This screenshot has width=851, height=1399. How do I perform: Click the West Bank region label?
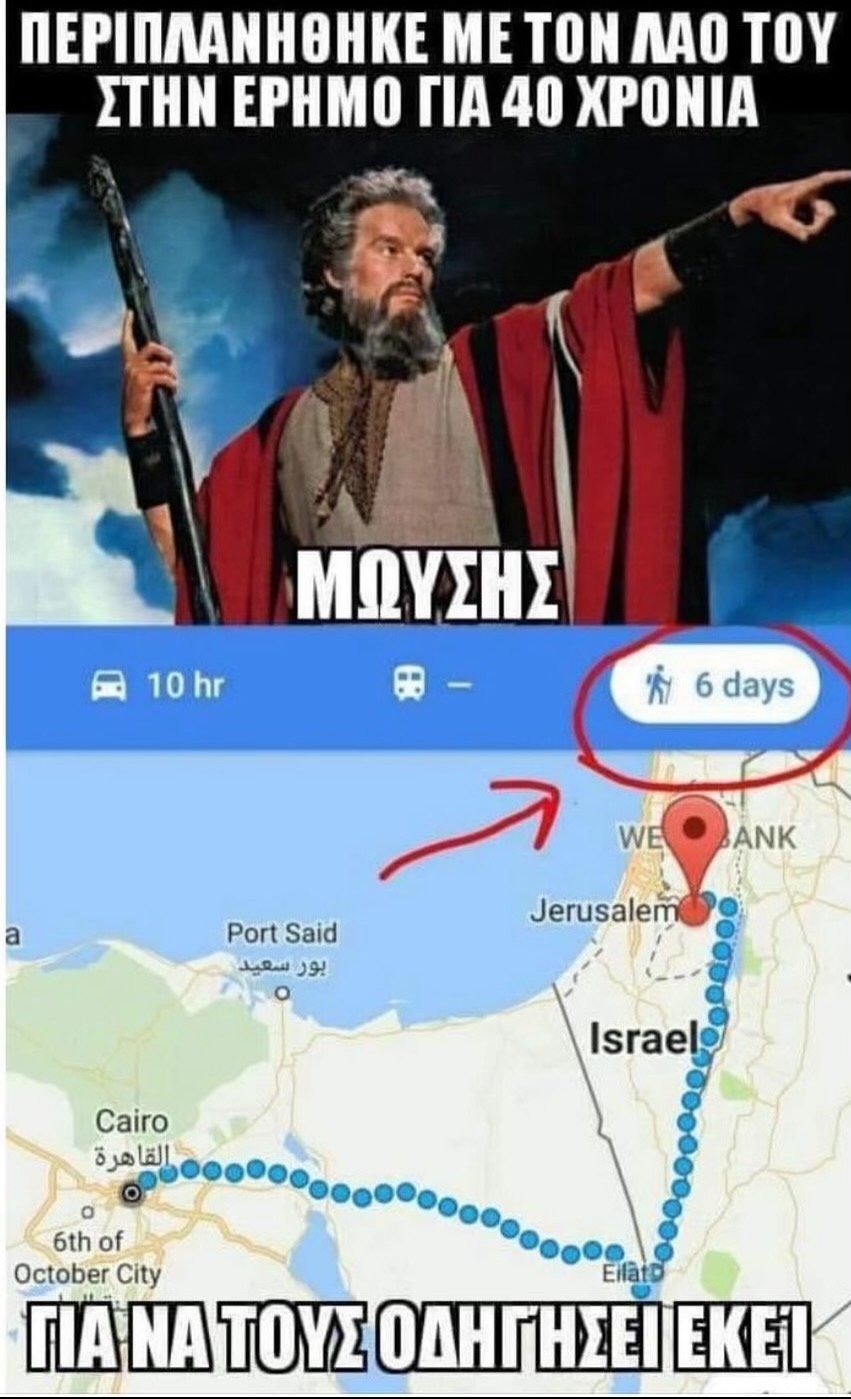[x=708, y=837]
